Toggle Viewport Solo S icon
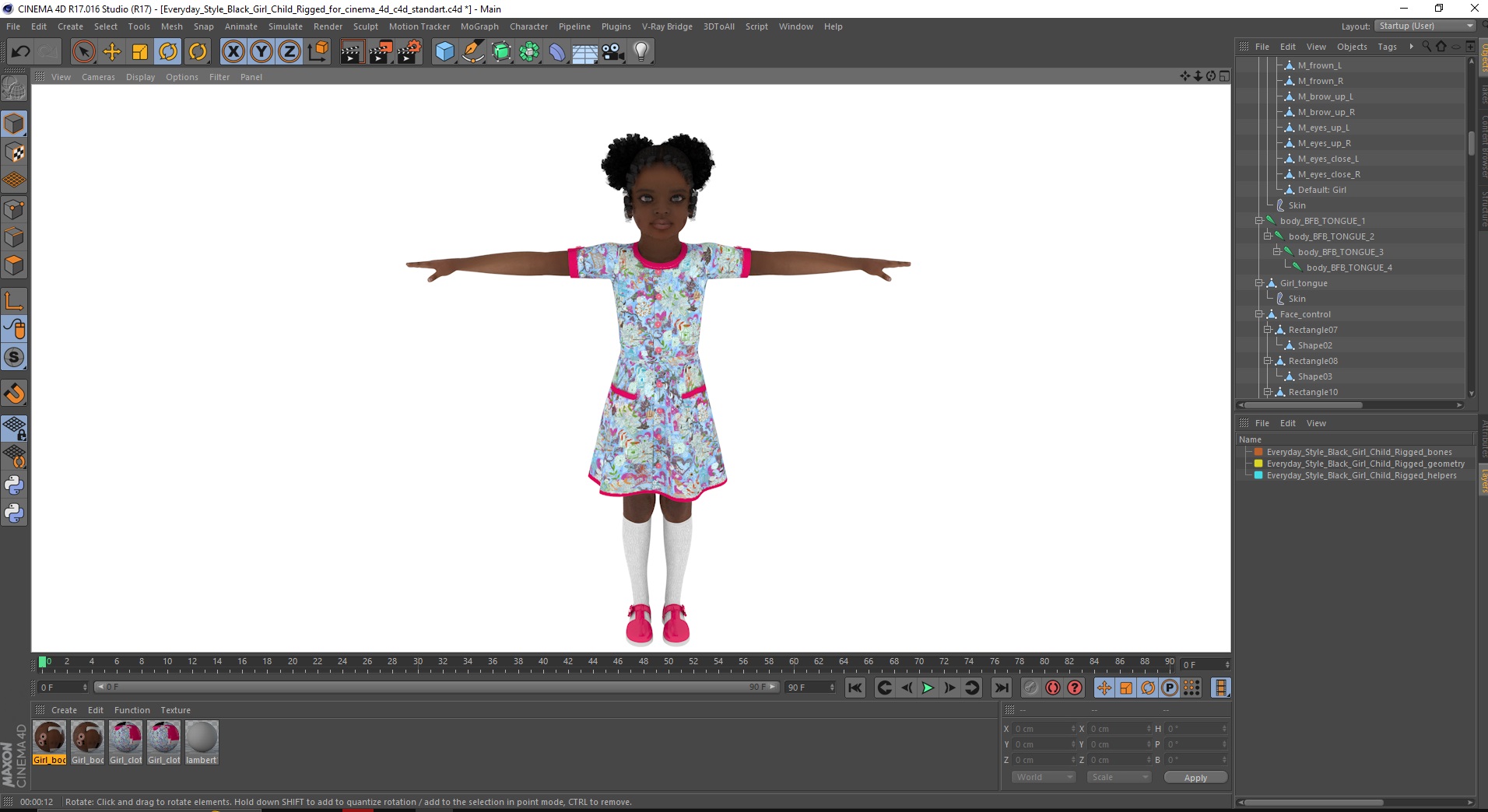 click(x=14, y=358)
